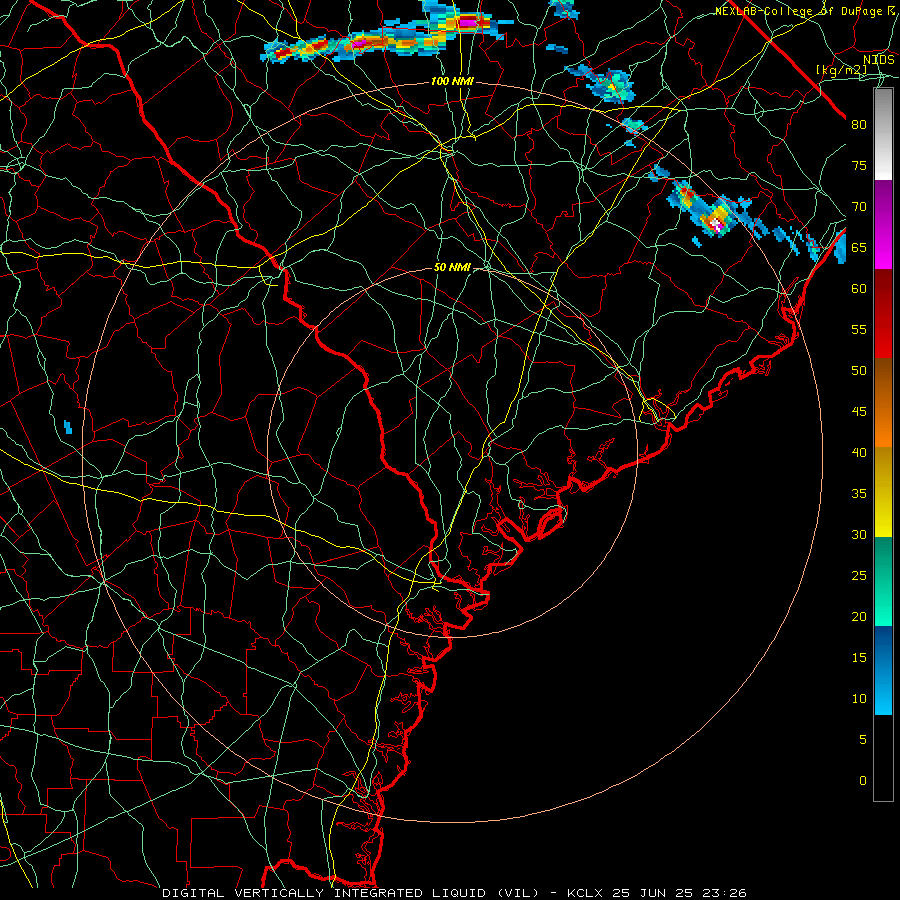Click the 70 value on the VIL scale
Screen dimensions: 900x900
point(859,207)
